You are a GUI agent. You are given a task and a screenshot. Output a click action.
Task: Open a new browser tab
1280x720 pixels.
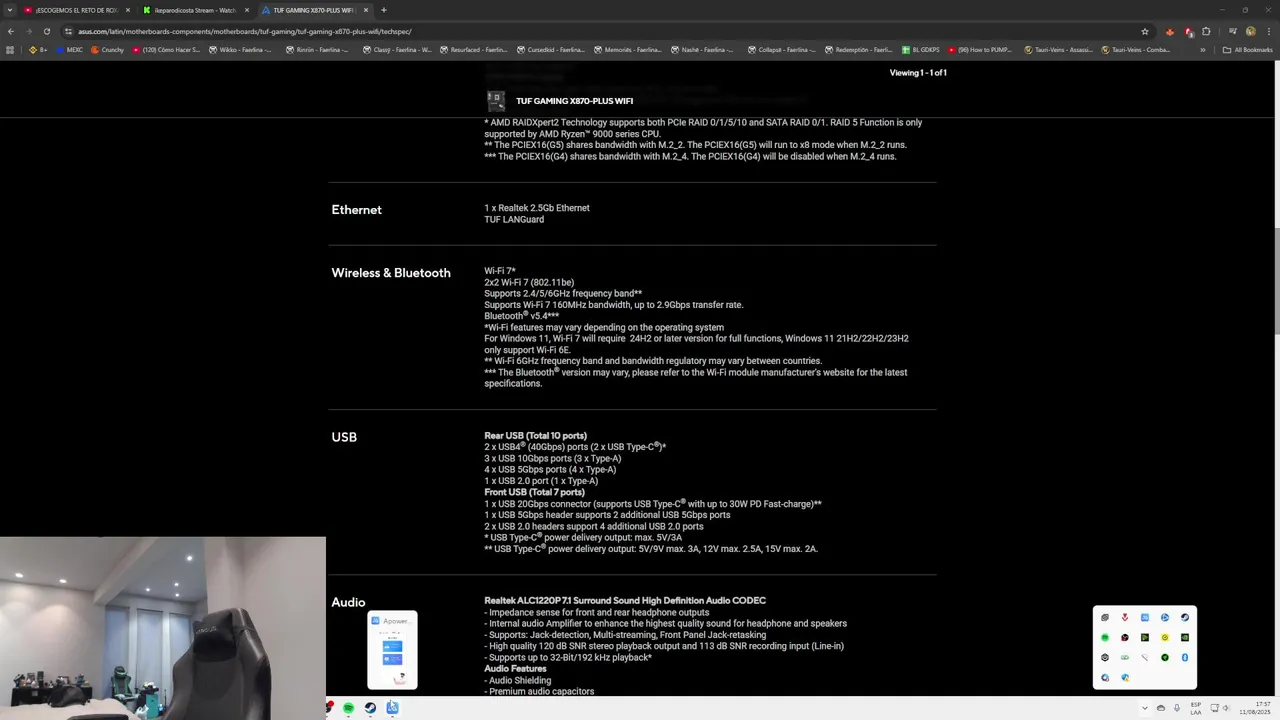384,10
